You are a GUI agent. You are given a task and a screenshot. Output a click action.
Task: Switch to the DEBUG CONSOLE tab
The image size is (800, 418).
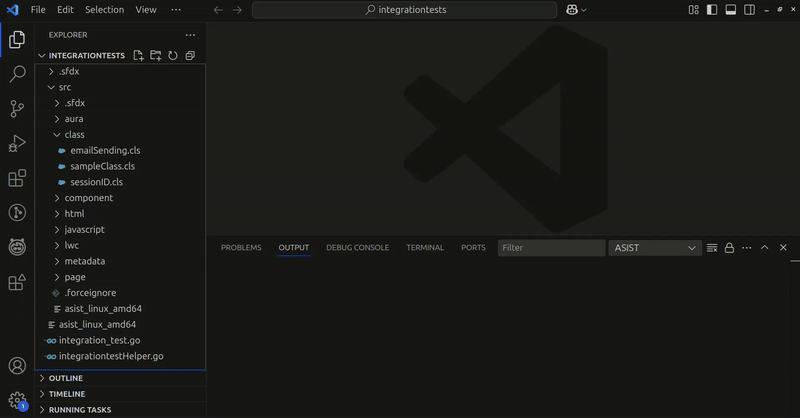tap(357, 248)
